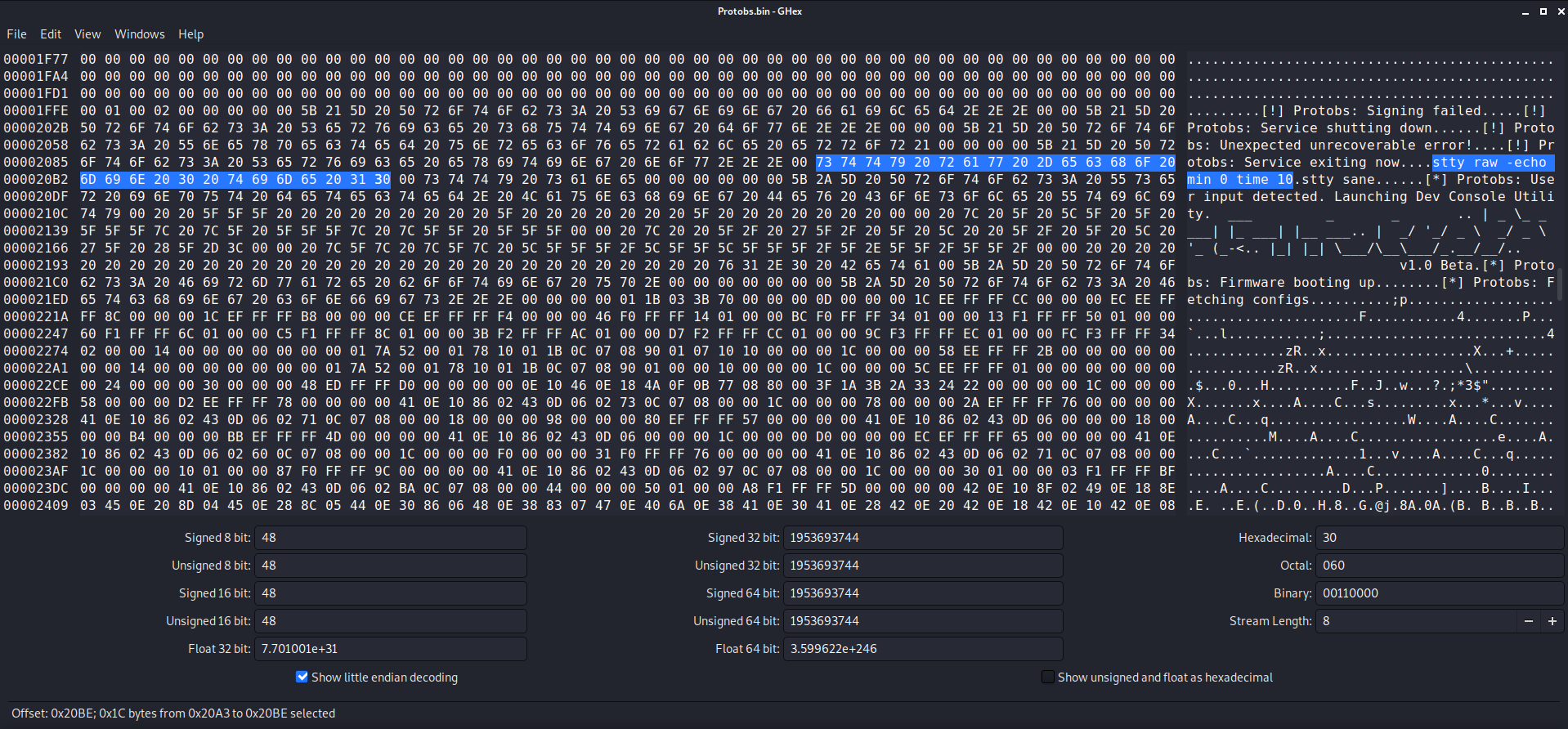The height and width of the screenshot is (729, 1568).
Task: Increase stream length with plus button
Action: (x=1552, y=621)
